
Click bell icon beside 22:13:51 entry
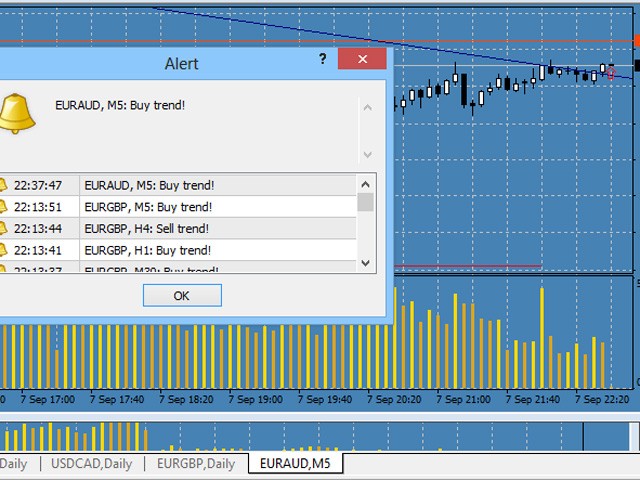[x=3, y=207]
